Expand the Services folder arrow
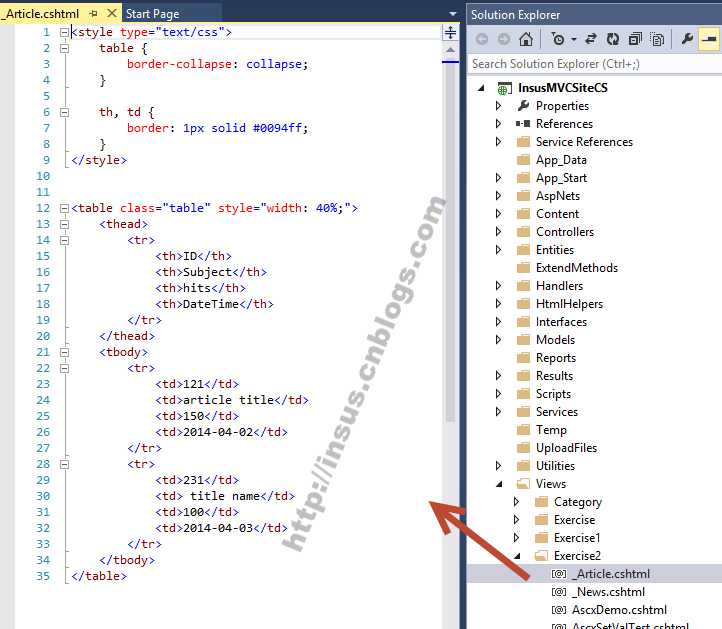 click(498, 412)
